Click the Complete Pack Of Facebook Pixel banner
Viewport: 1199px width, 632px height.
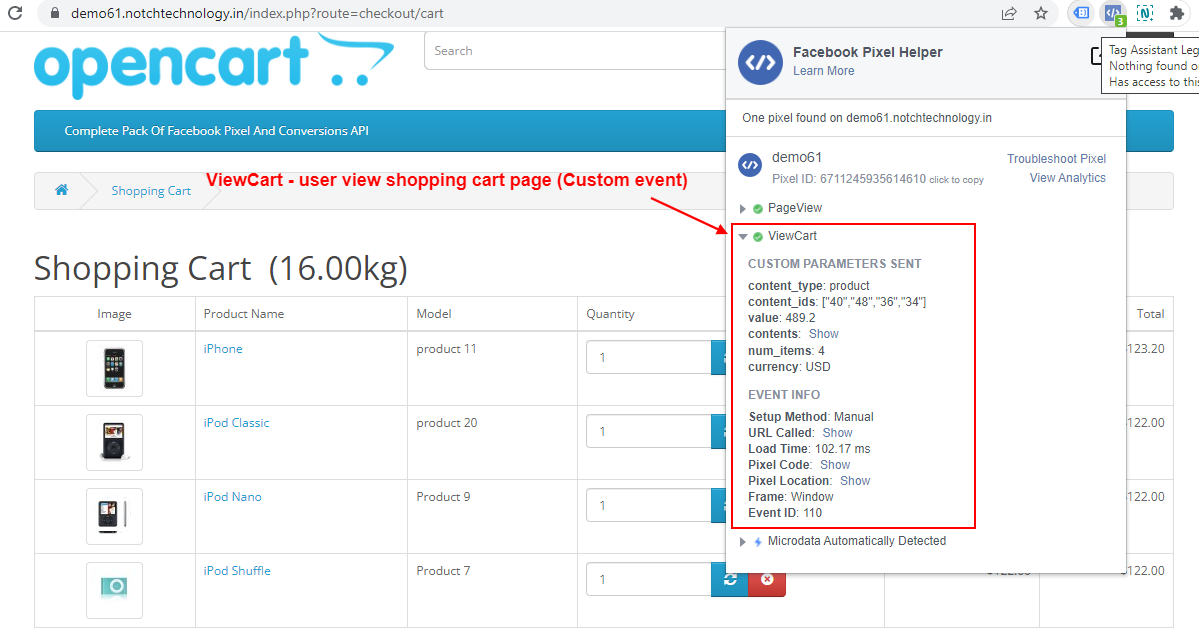216,131
